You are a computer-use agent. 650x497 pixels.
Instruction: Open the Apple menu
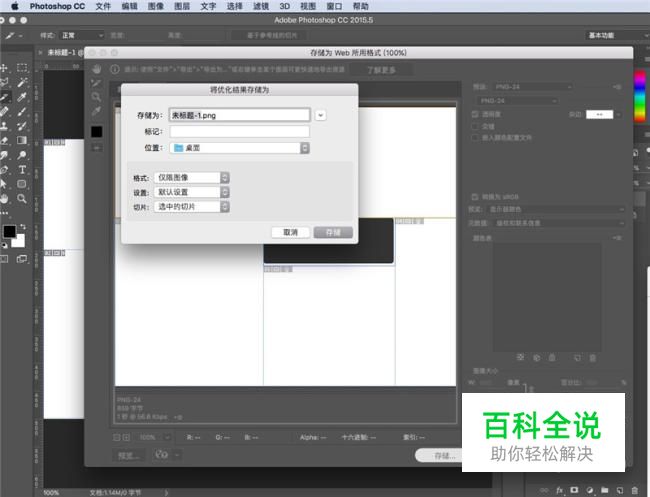(x=15, y=6)
